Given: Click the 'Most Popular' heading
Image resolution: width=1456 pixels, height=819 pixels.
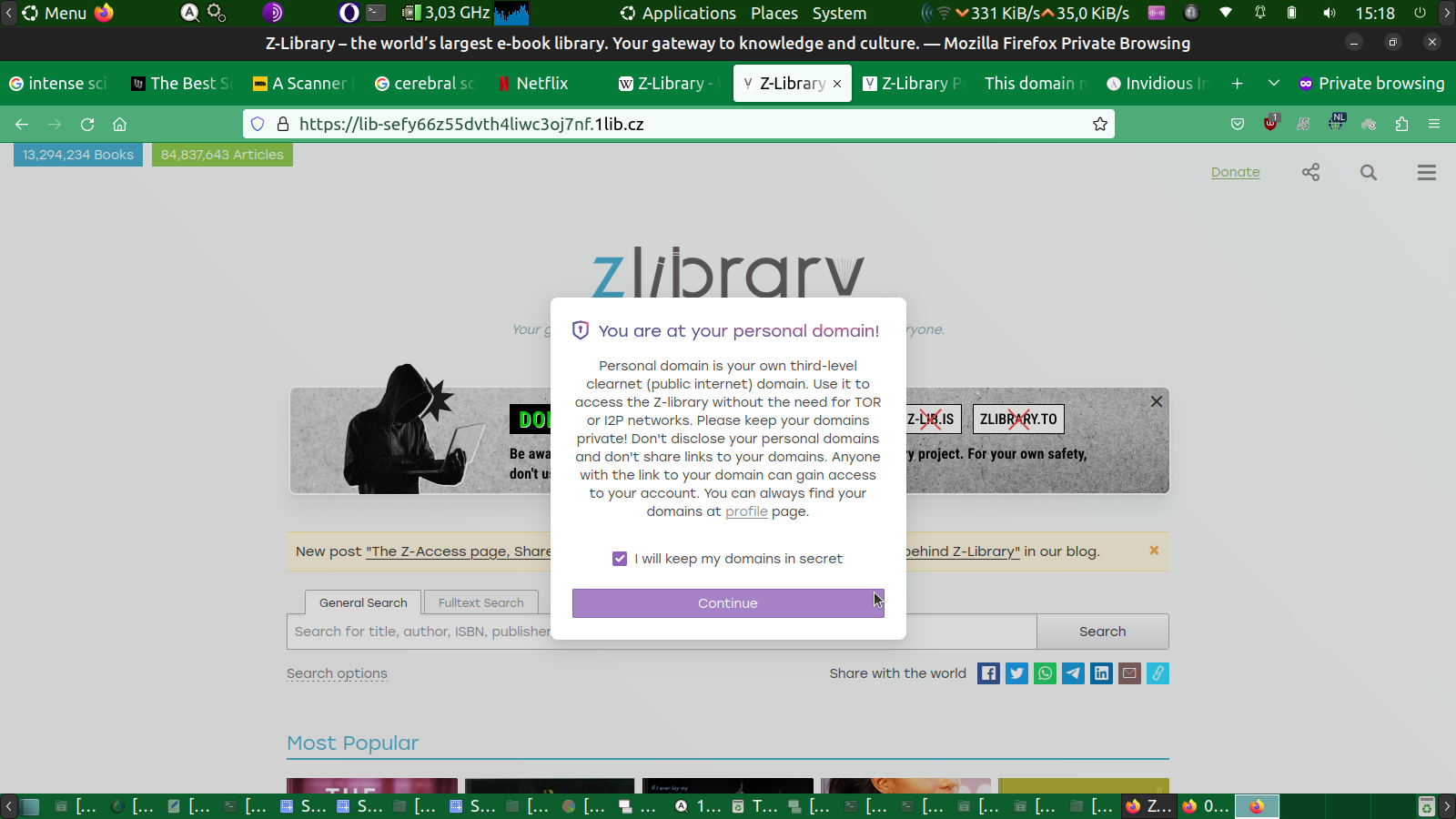Looking at the screenshot, I should [353, 743].
